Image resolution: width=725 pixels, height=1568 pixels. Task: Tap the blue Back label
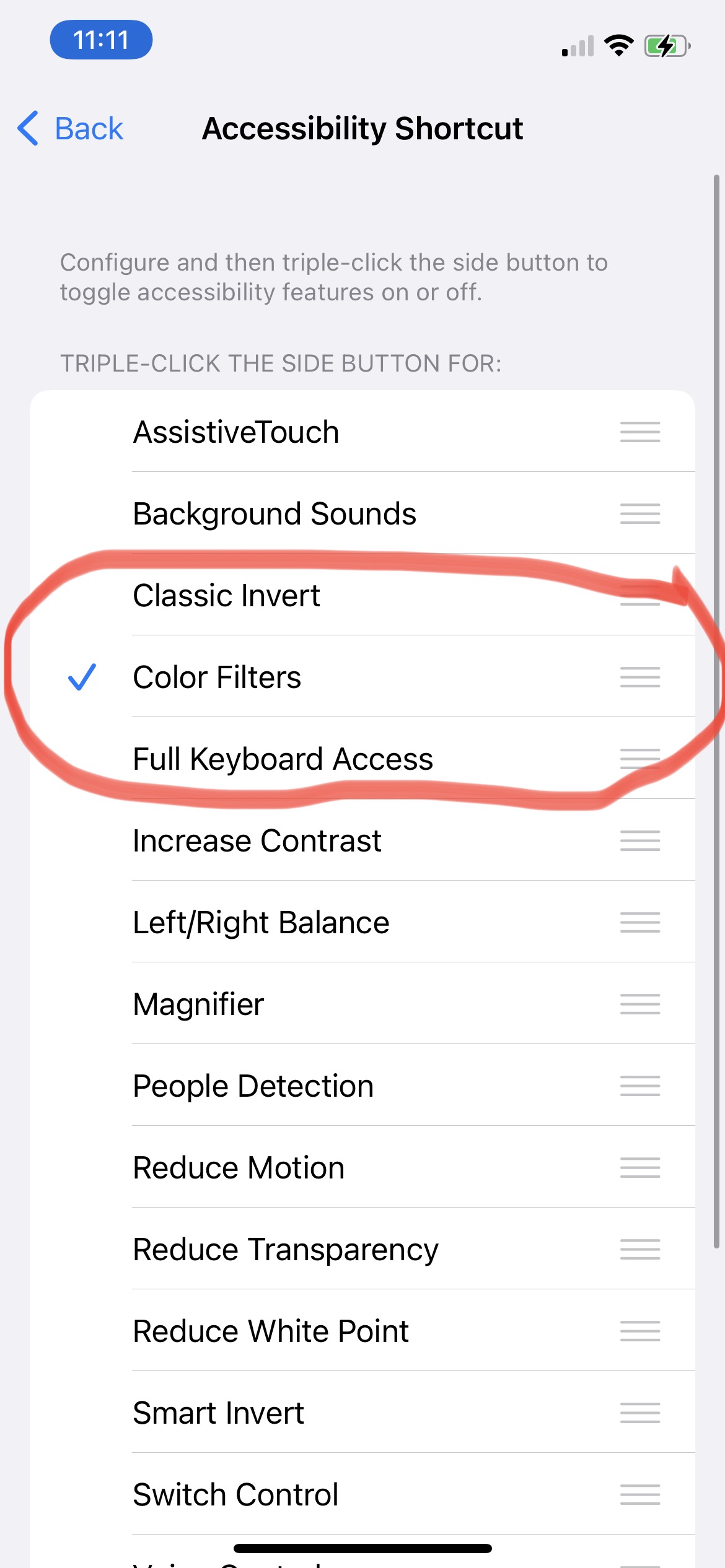tap(89, 128)
